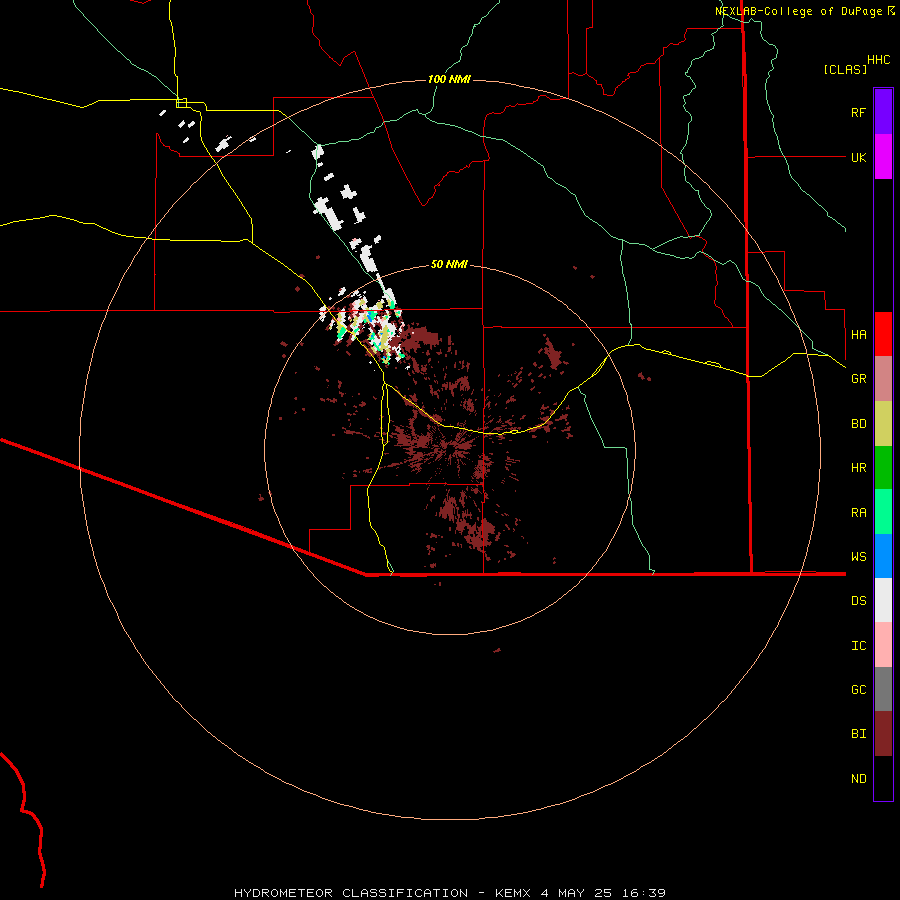Click the GC gray legend swatch
The height and width of the screenshot is (900, 900).
click(883, 689)
